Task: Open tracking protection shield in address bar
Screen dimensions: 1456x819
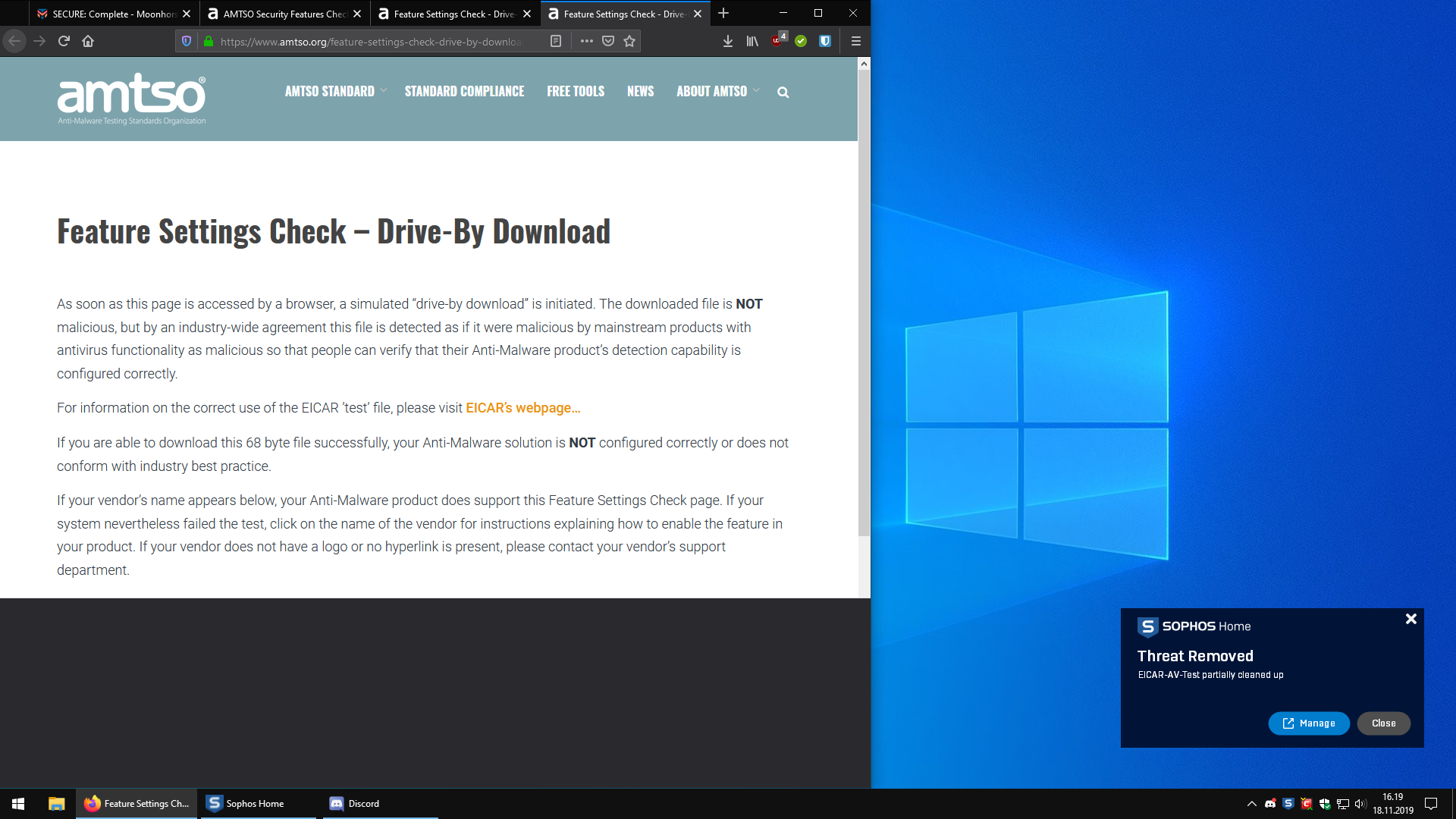Action: click(187, 41)
